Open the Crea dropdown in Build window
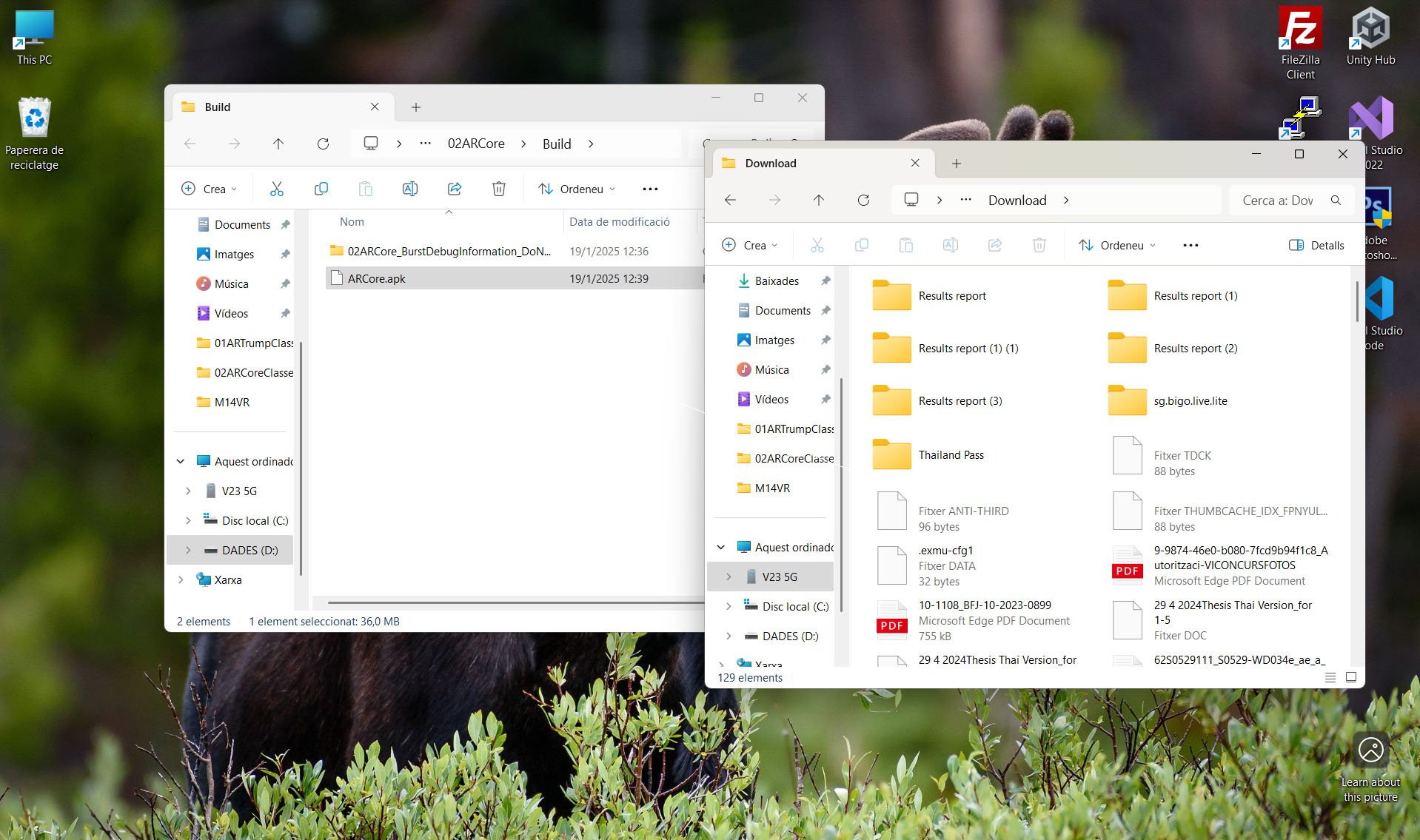The height and width of the screenshot is (840, 1420). point(210,189)
